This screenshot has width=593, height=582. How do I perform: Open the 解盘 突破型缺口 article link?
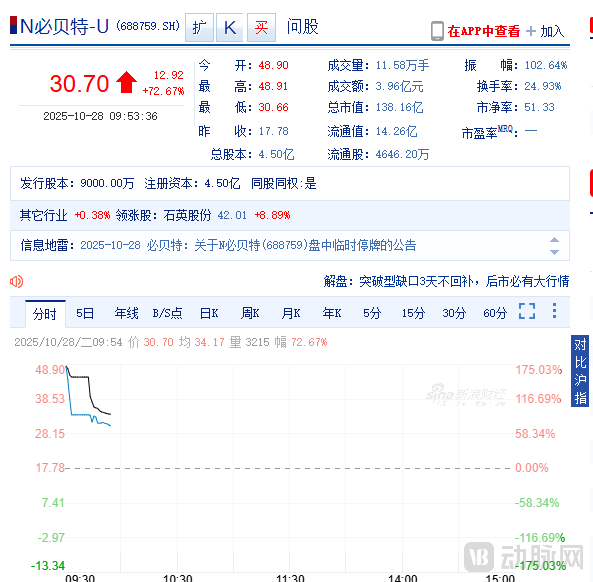pos(446,281)
